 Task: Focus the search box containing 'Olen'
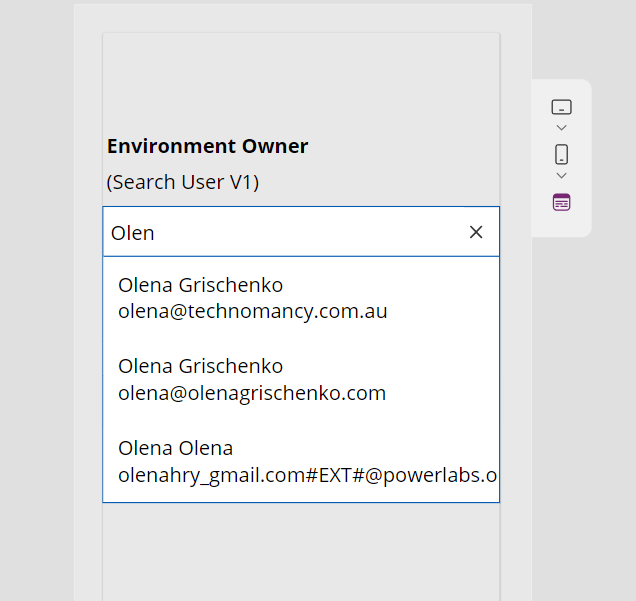[x=280, y=232]
